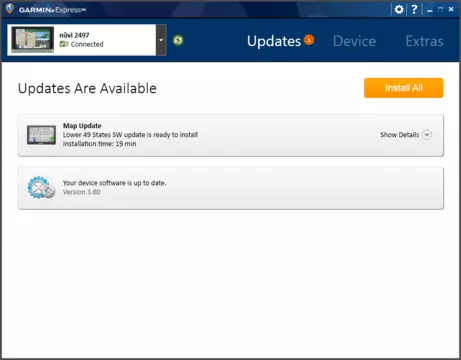Click the Map Update device icon

point(41,135)
